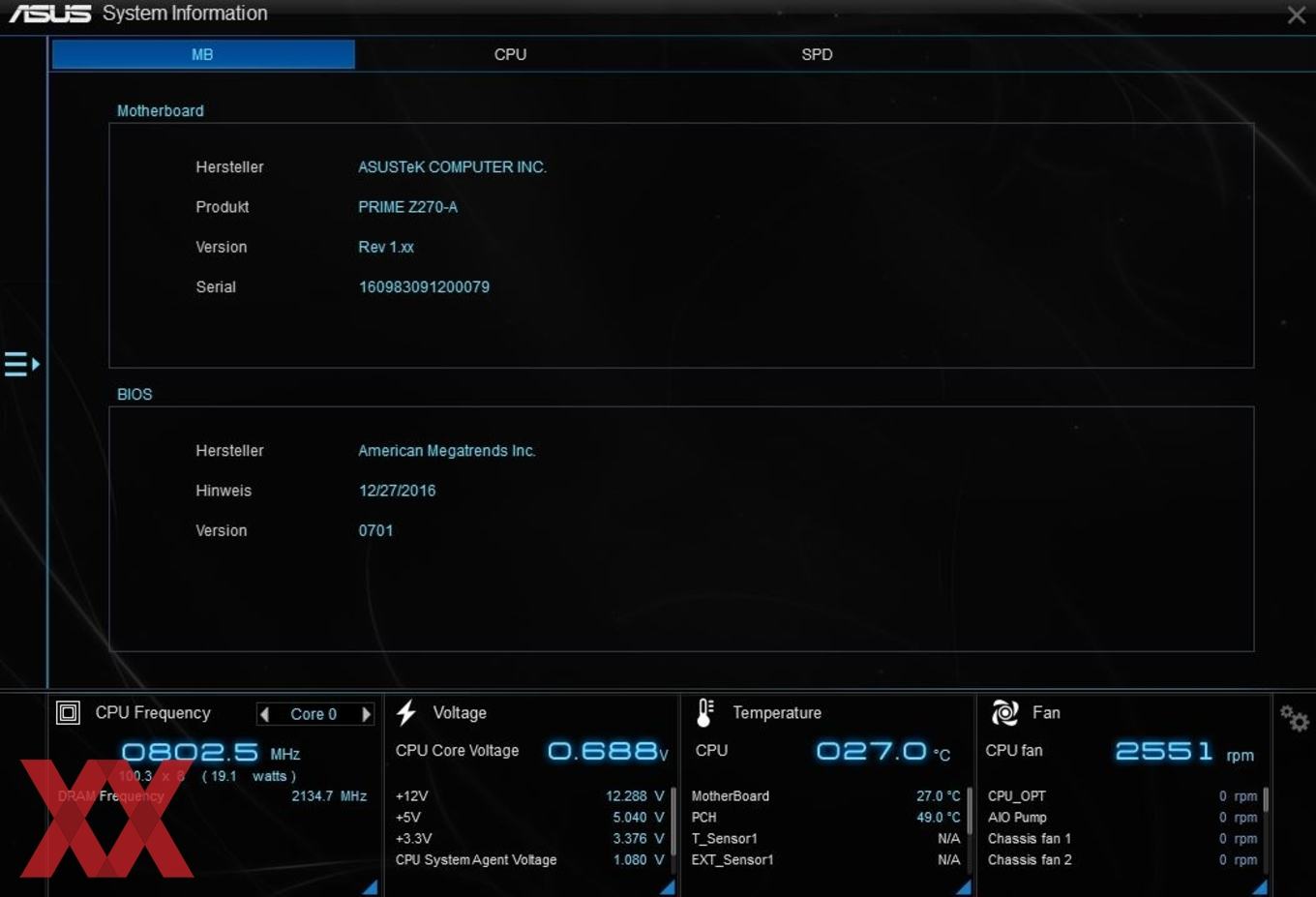This screenshot has width=1316, height=897.
Task: Open the SPD tab
Action: pyautogui.click(x=817, y=54)
